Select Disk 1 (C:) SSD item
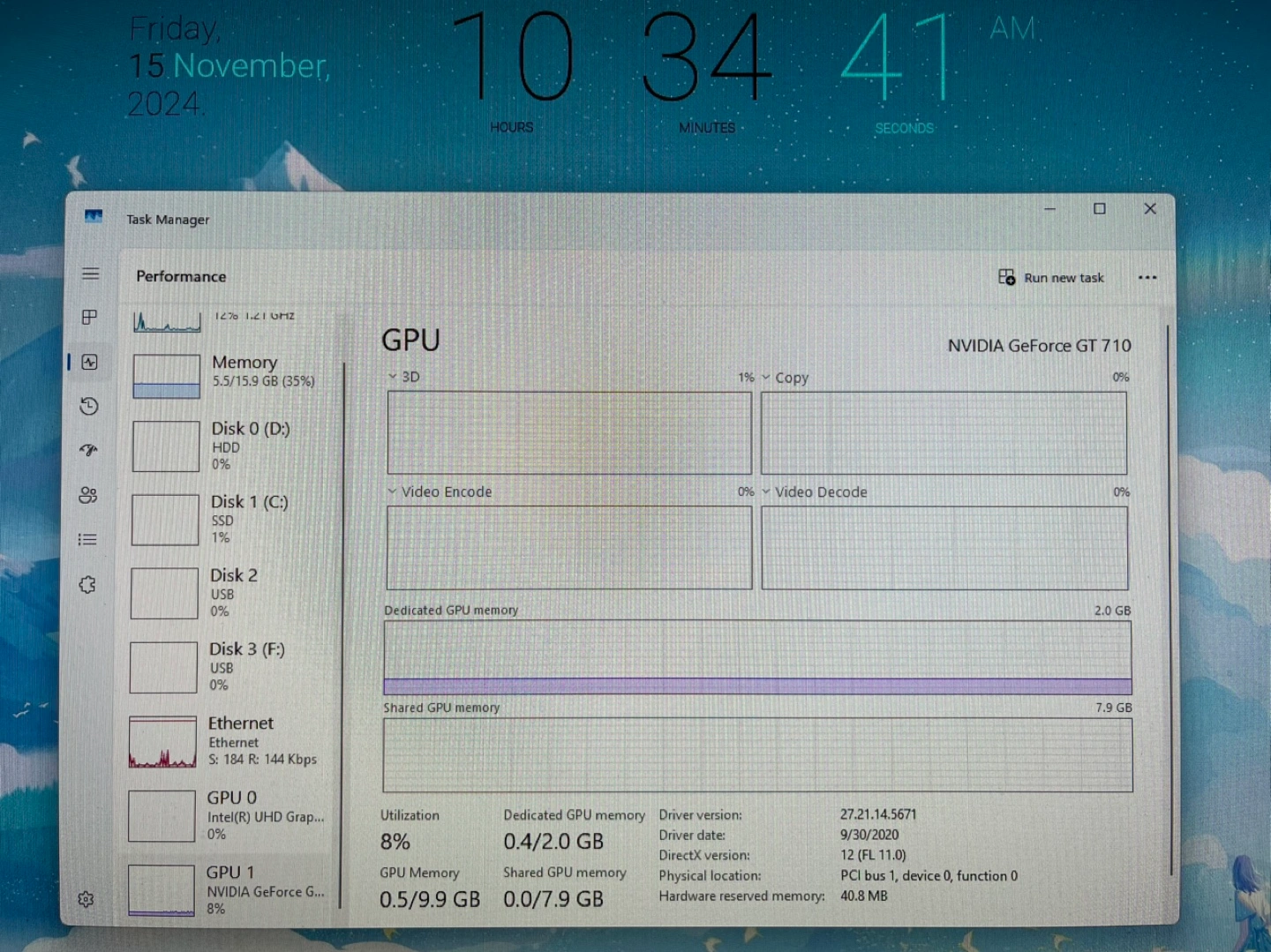 229,519
